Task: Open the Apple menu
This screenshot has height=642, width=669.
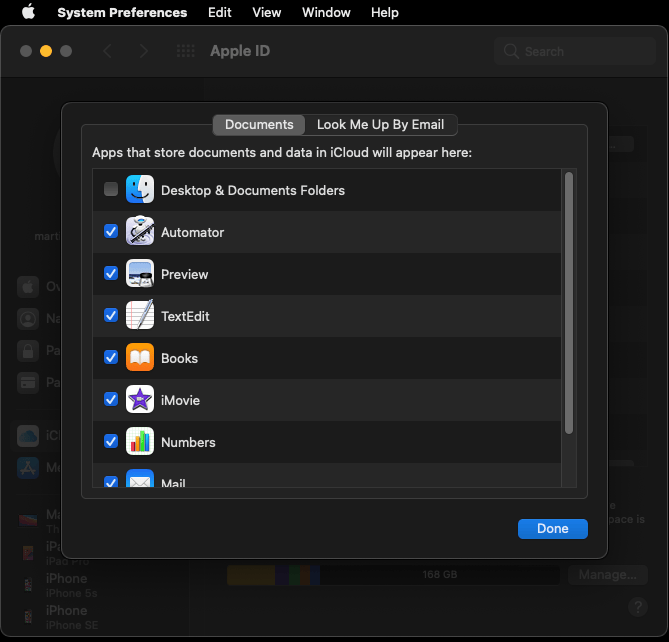Action: pyautogui.click(x=29, y=12)
